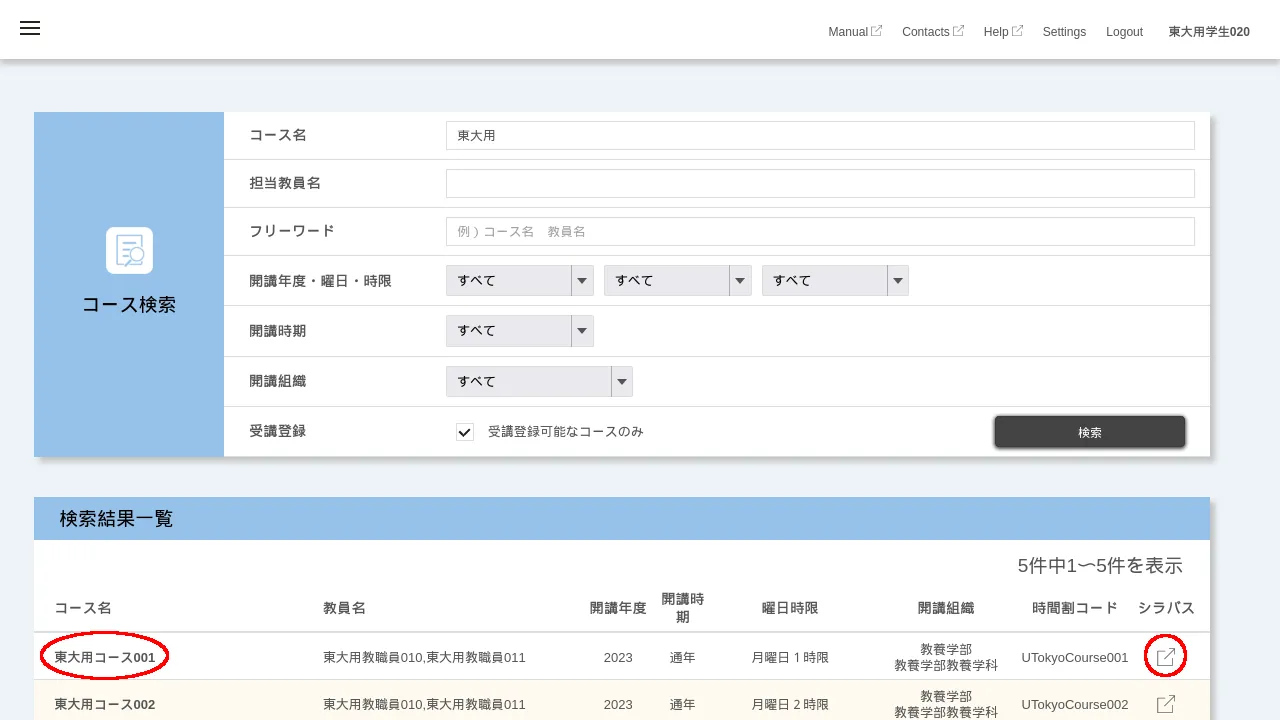This screenshot has width=1280, height=720.
Task: Click Logout in the header
Action: 1124,31
